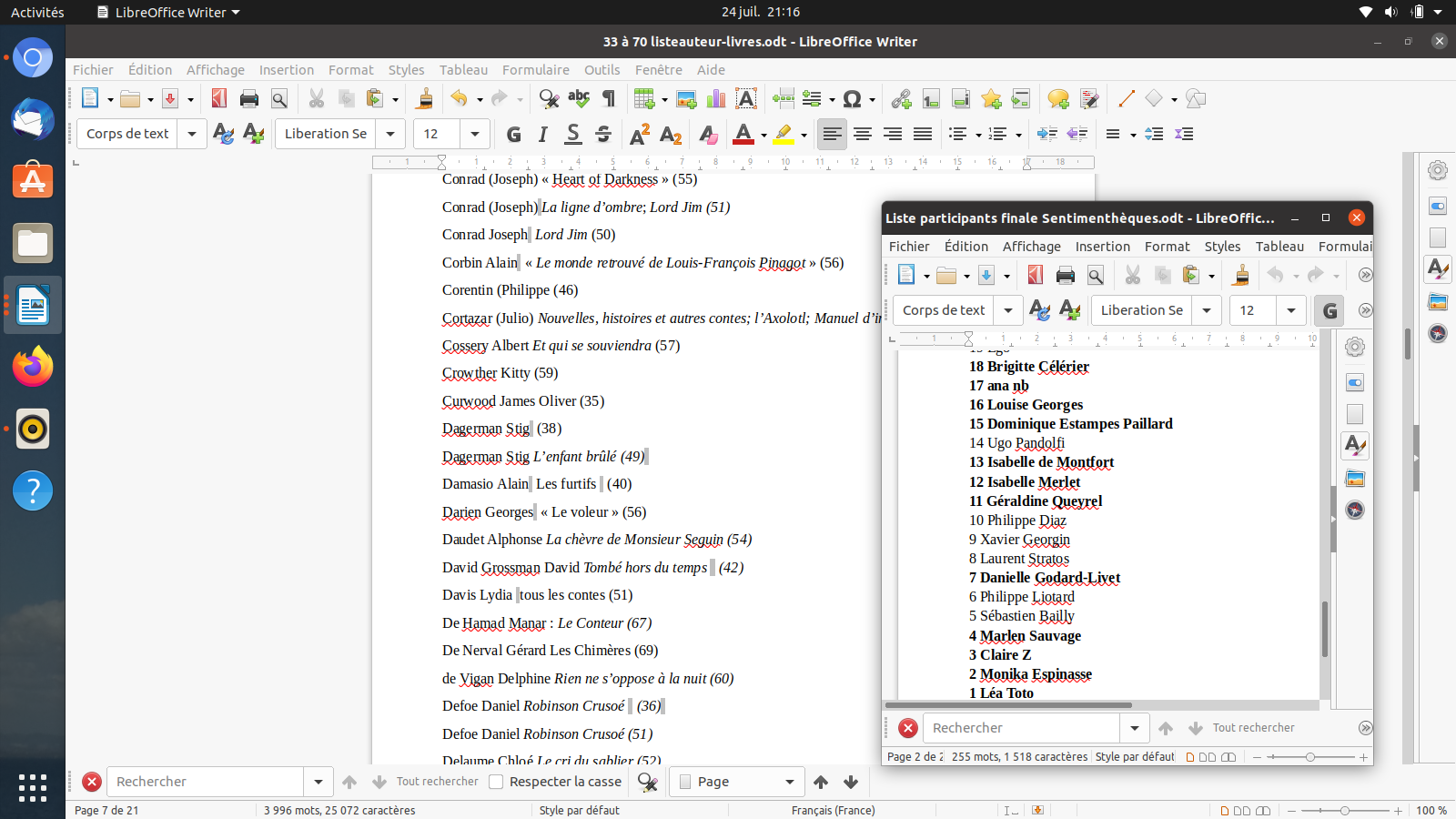
Task: Click the Insert Special Character omega icon
Action: click(x=852, y=99)
